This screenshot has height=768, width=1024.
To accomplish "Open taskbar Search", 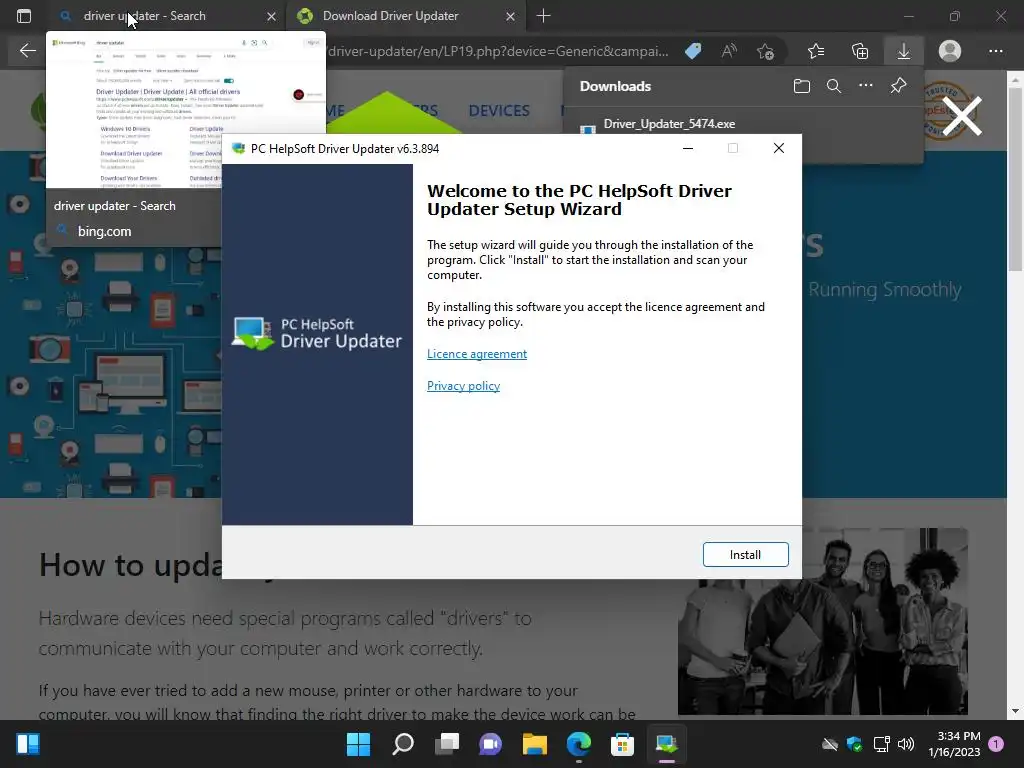I will click(x=402, y=744).
